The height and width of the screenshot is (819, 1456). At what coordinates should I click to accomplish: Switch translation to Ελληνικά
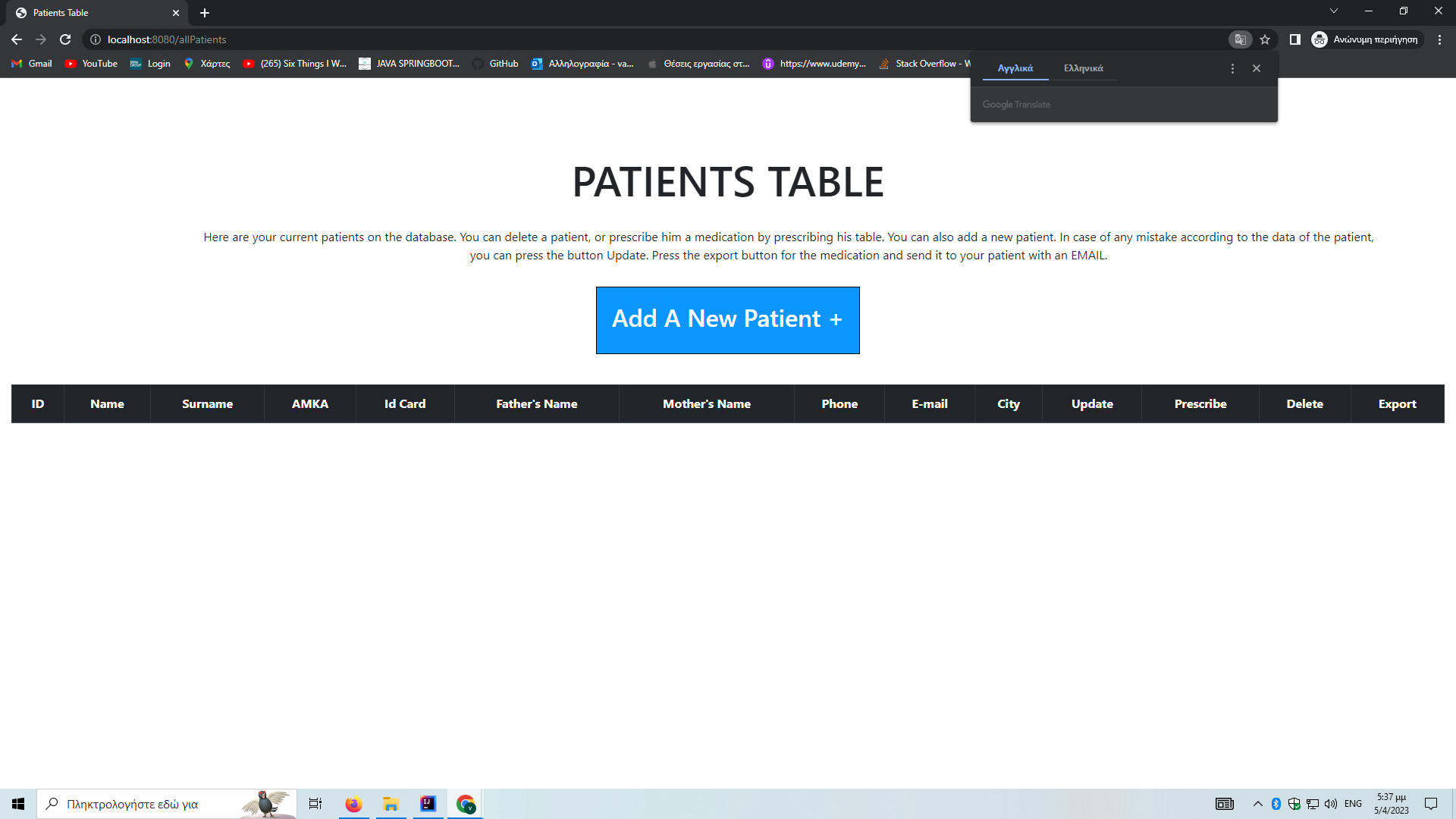[x=1084, y=67]
